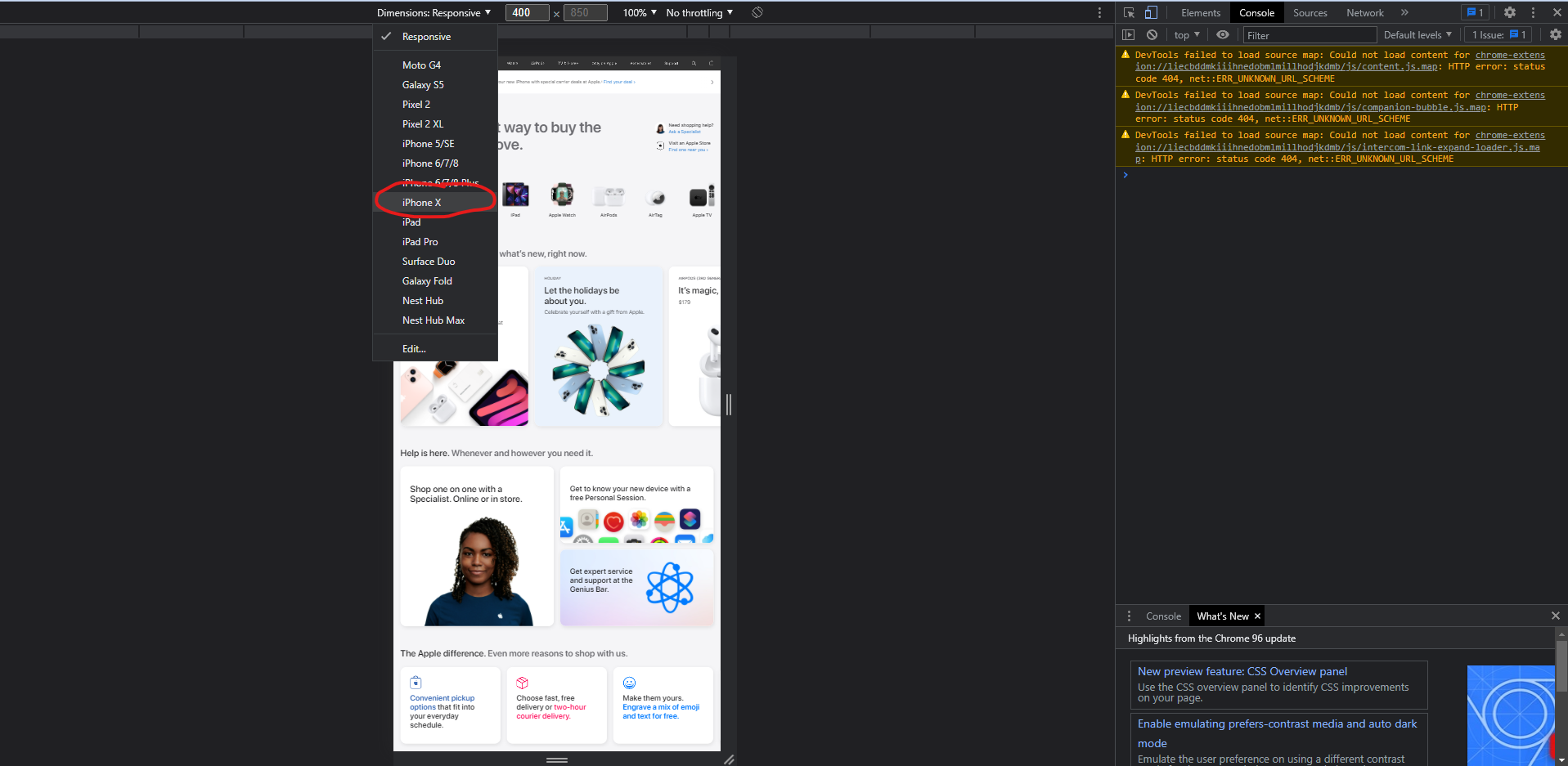Screen dimensions: 1568x766
Task: Choose iPhone 5/SE from device list
Action: [435, 144]
